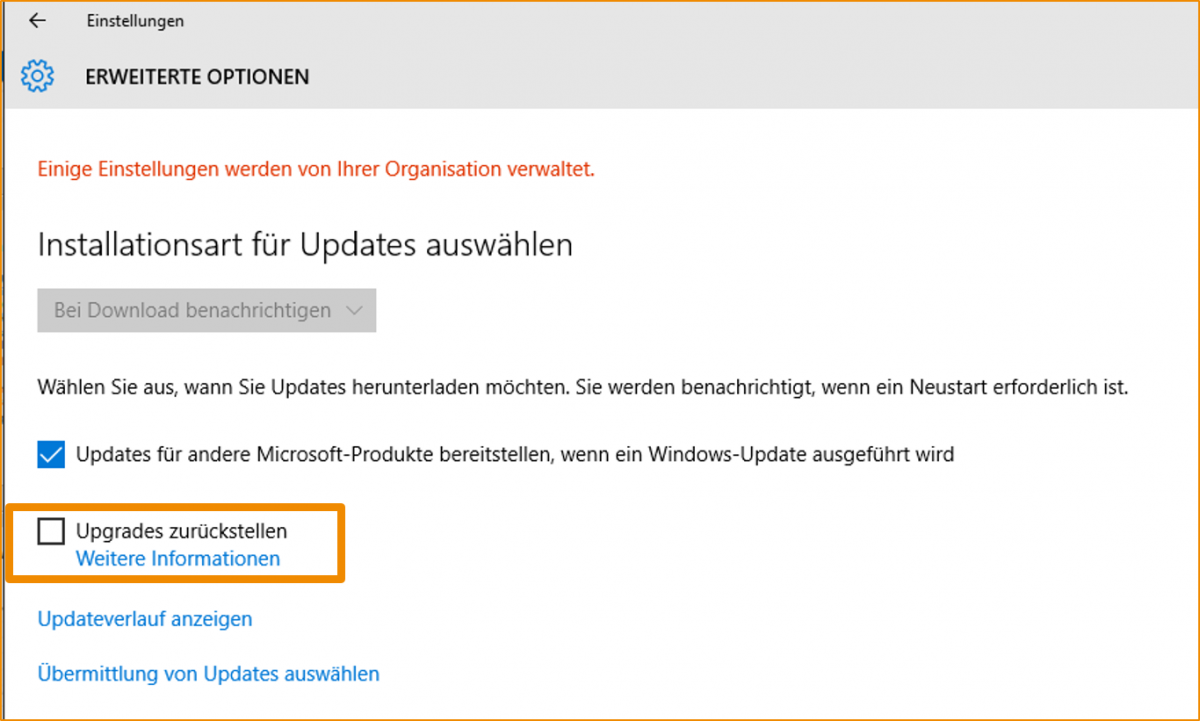The width and height of the screenshot is (1200, 721).
Task: Click the settings gear icon
Action: (38, 76)
